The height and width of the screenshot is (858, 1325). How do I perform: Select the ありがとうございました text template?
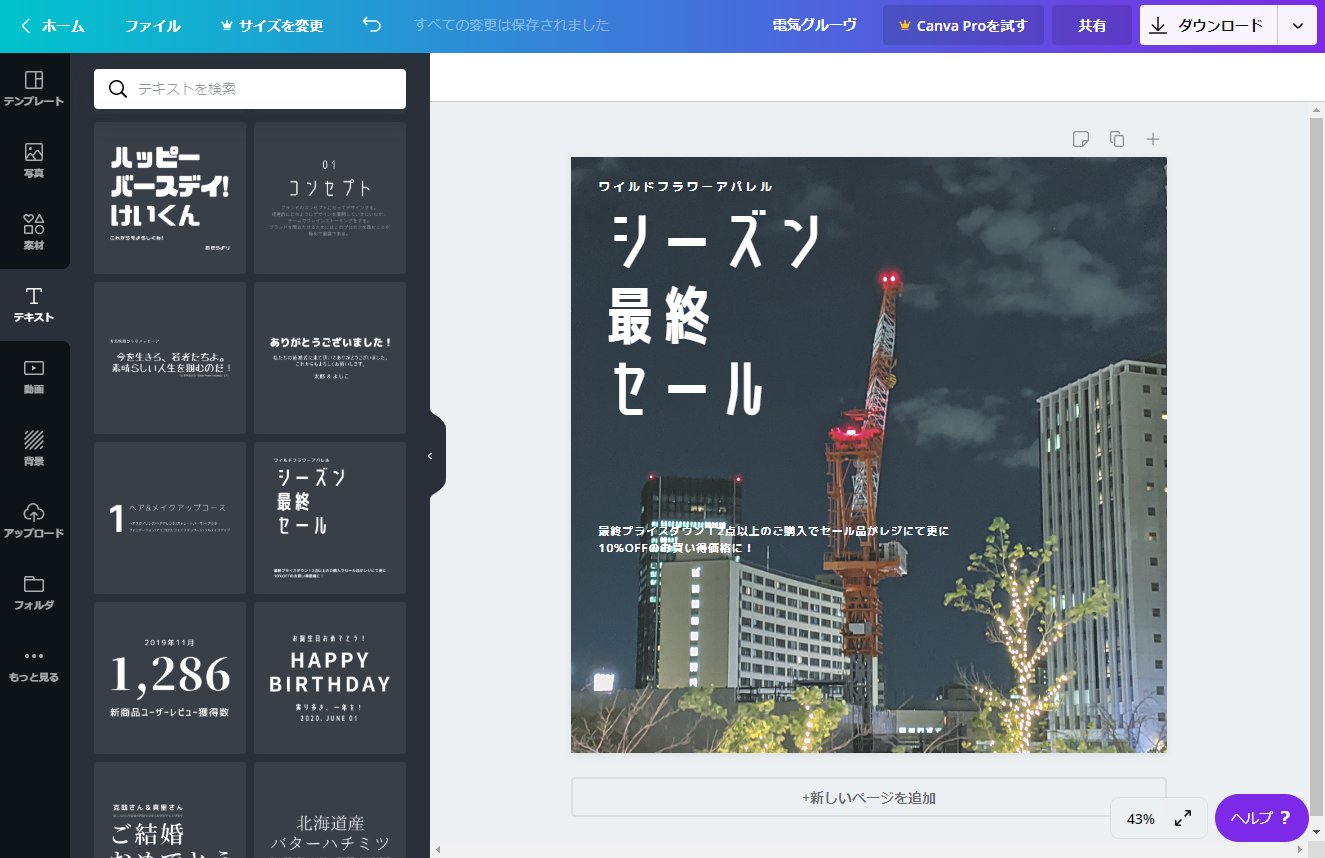coord(330,358)
